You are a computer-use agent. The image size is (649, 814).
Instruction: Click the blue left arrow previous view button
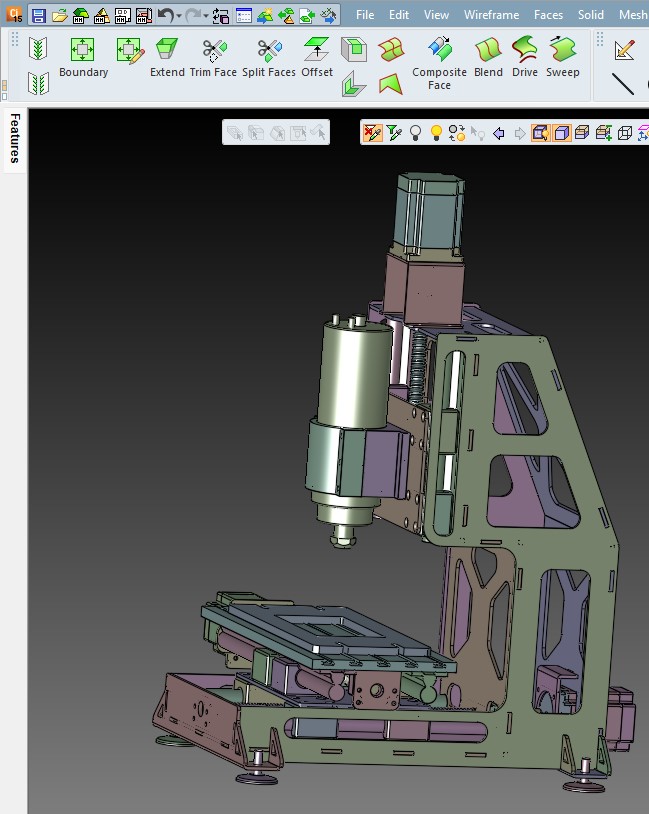coord(499,133)
